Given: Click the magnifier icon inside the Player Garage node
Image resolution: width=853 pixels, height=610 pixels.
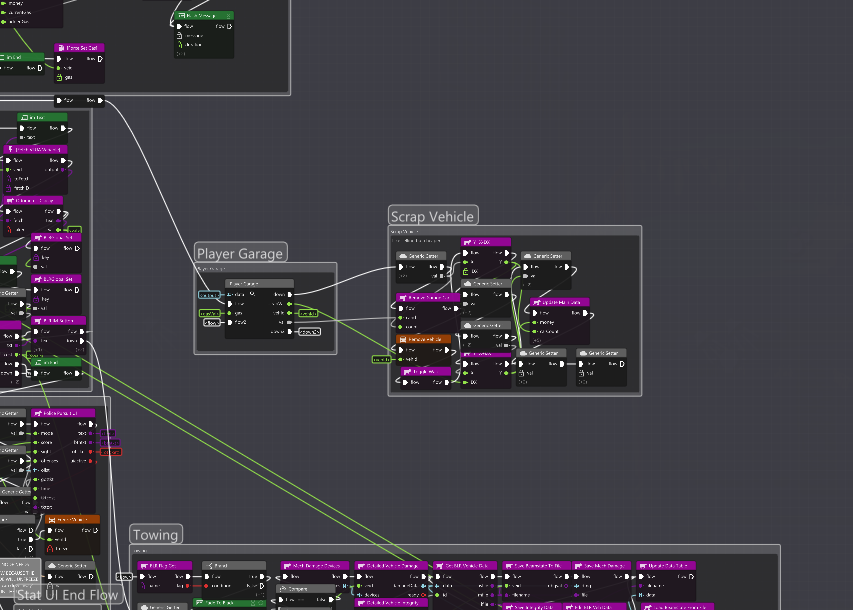Looking at the screenshot, I should pyautogui.click(x=252, y=294).
